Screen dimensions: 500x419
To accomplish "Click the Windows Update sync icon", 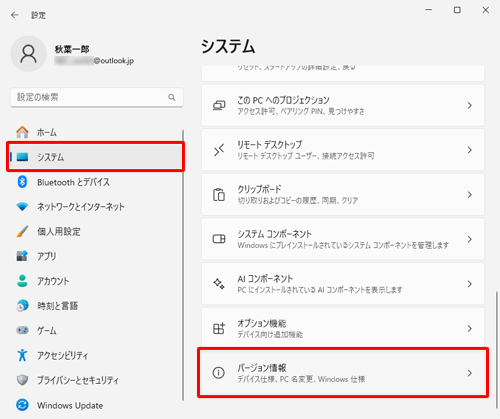I will click(22, 405).
